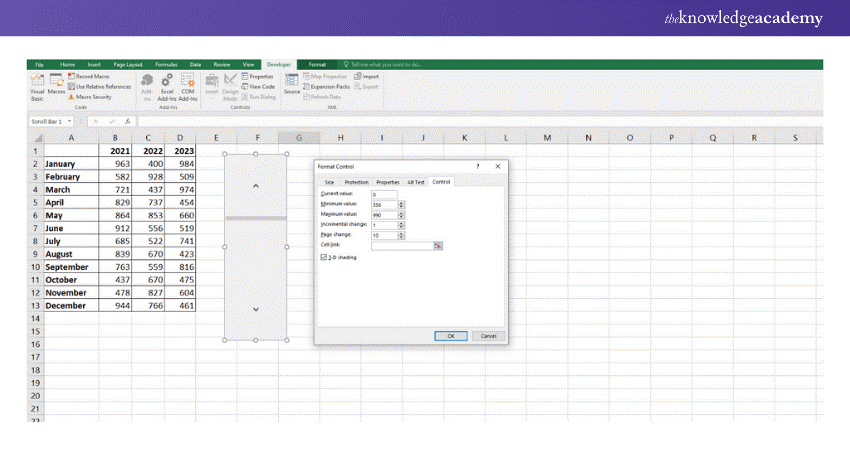Viewport: 850px width, 450px height.
Task: Open the Formulas ribbon tab
Action: (x=166, y=64)
